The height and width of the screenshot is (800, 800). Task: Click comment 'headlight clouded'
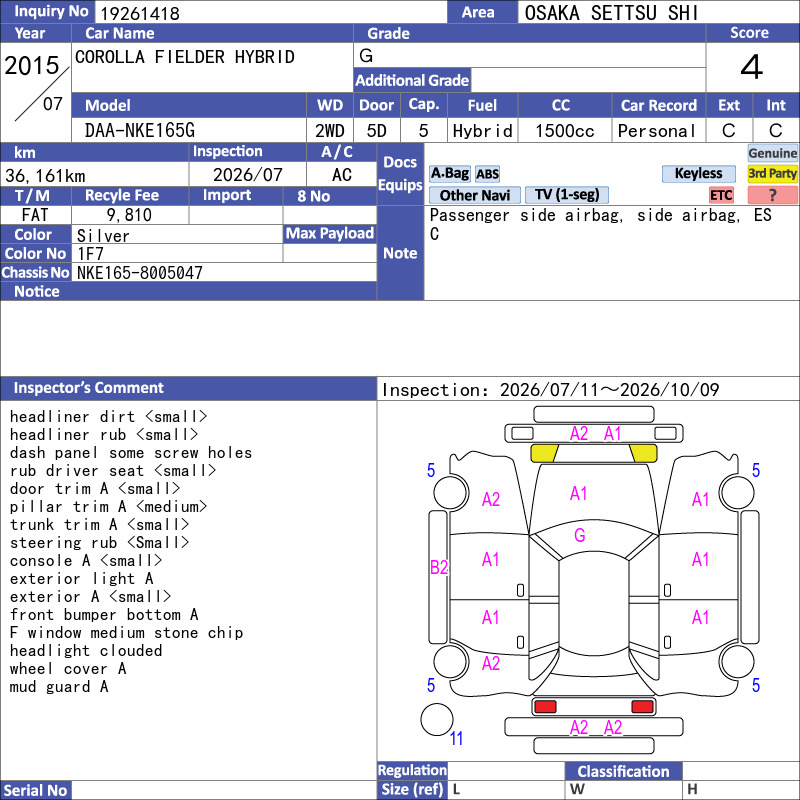[86, 651]
